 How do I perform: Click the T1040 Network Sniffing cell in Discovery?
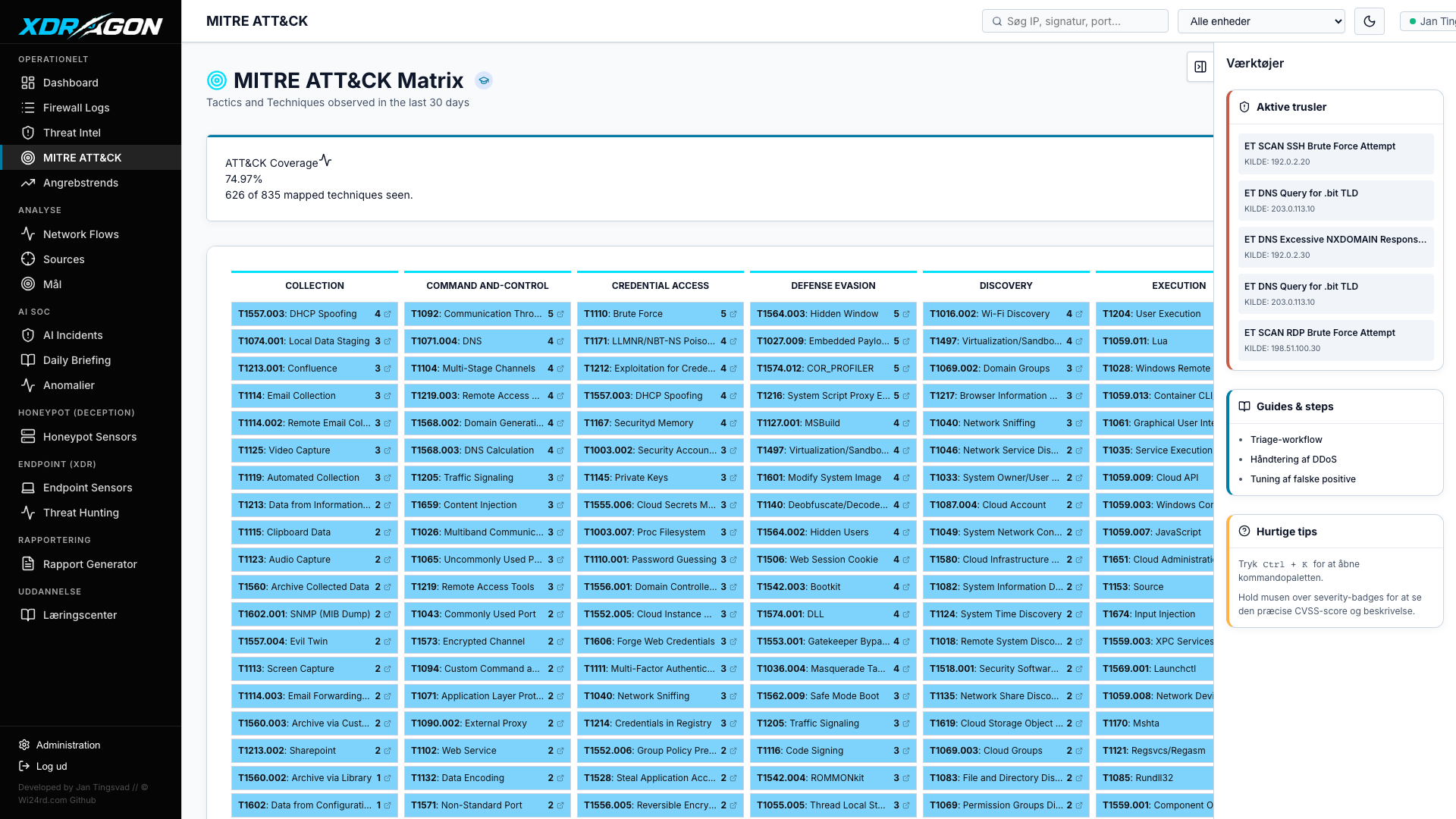tap(1006, 423)
